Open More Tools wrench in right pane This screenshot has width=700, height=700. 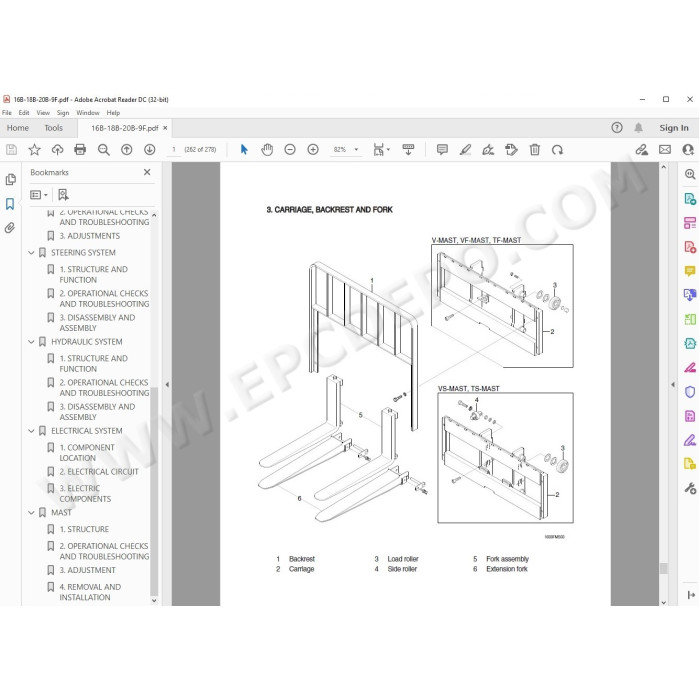(x=690, y=488)
